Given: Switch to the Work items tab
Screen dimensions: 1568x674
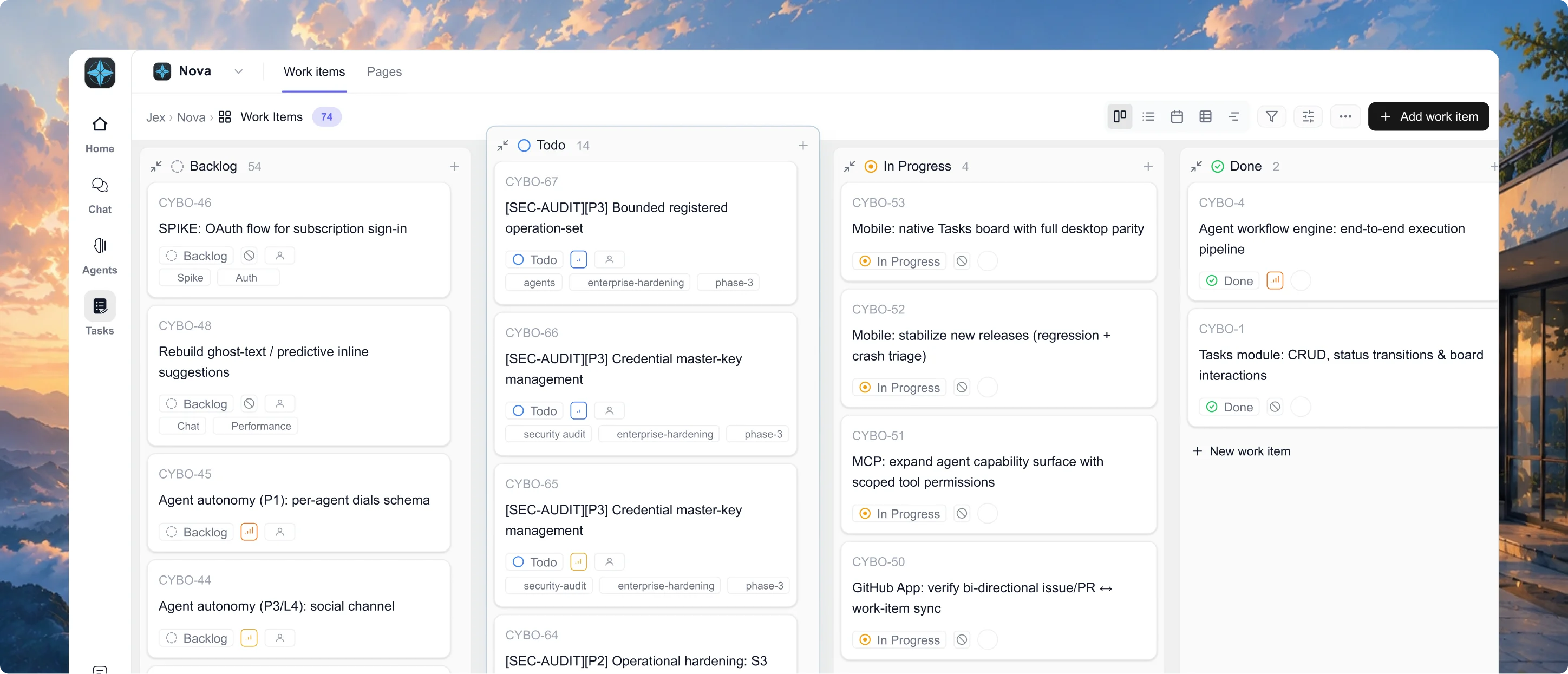Looking at the screenshot, I should click(x=314, y=71).
